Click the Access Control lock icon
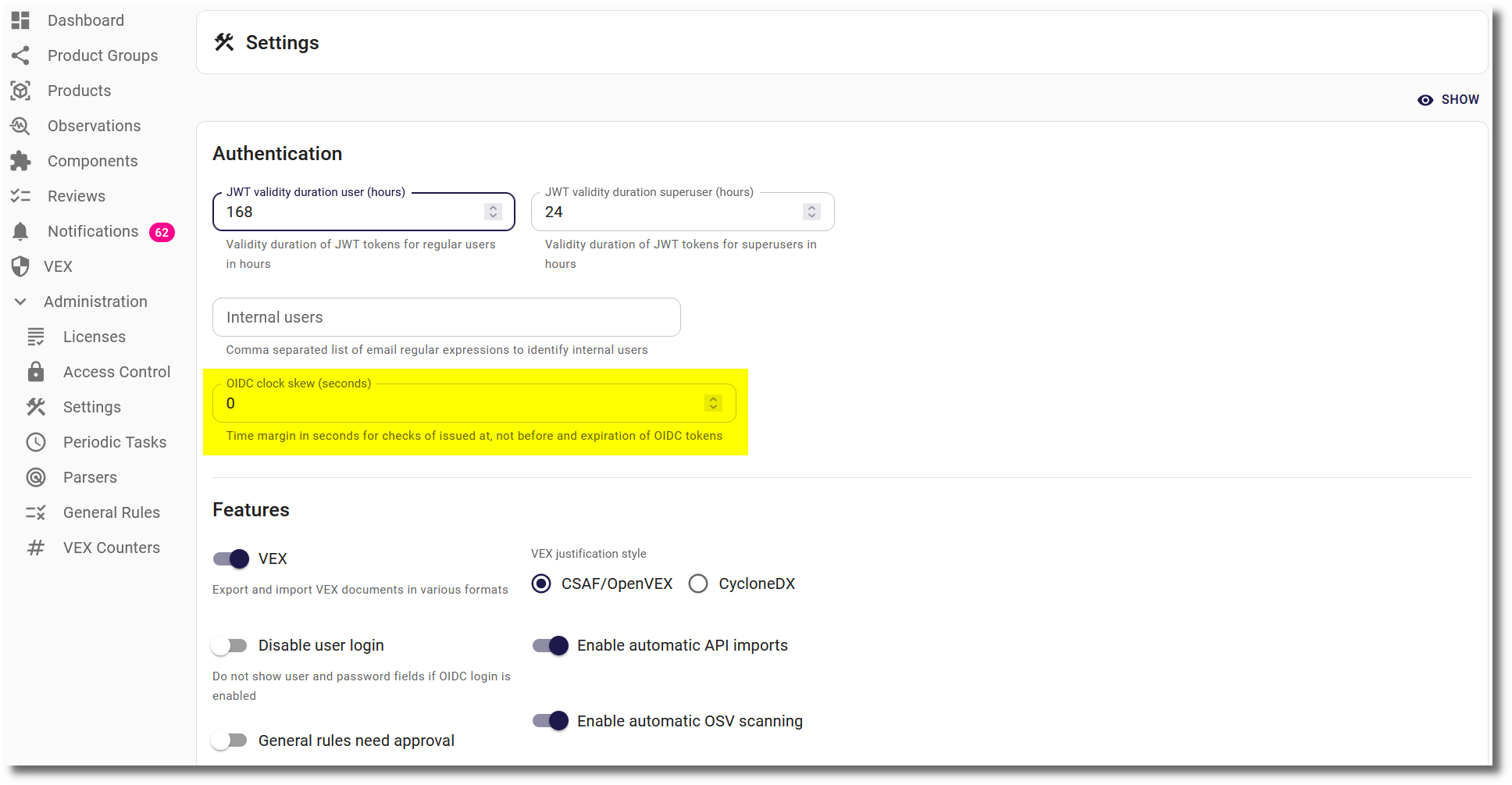The height and width of the screenshot is (785, 1512). pyautogui.click(x=36, y=372)
